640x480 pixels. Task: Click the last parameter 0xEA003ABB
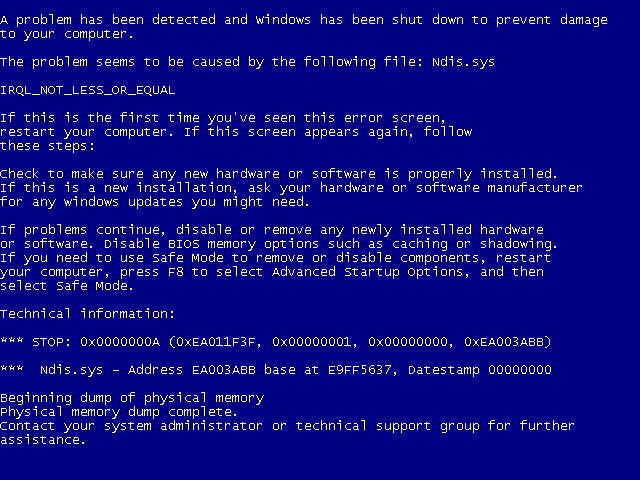tap(504, 342)
